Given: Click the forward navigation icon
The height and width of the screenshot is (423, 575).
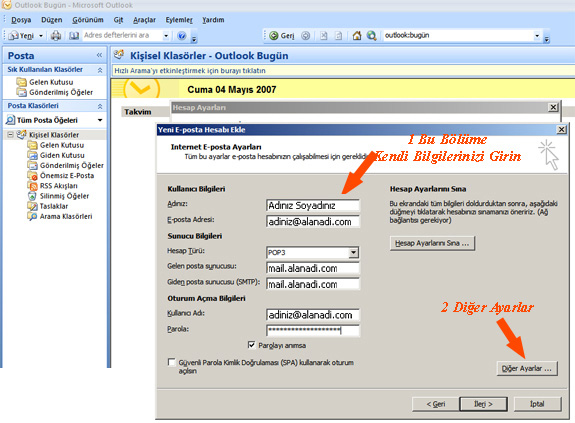Looking at the screenshot, I should click(x=305, y=36).
